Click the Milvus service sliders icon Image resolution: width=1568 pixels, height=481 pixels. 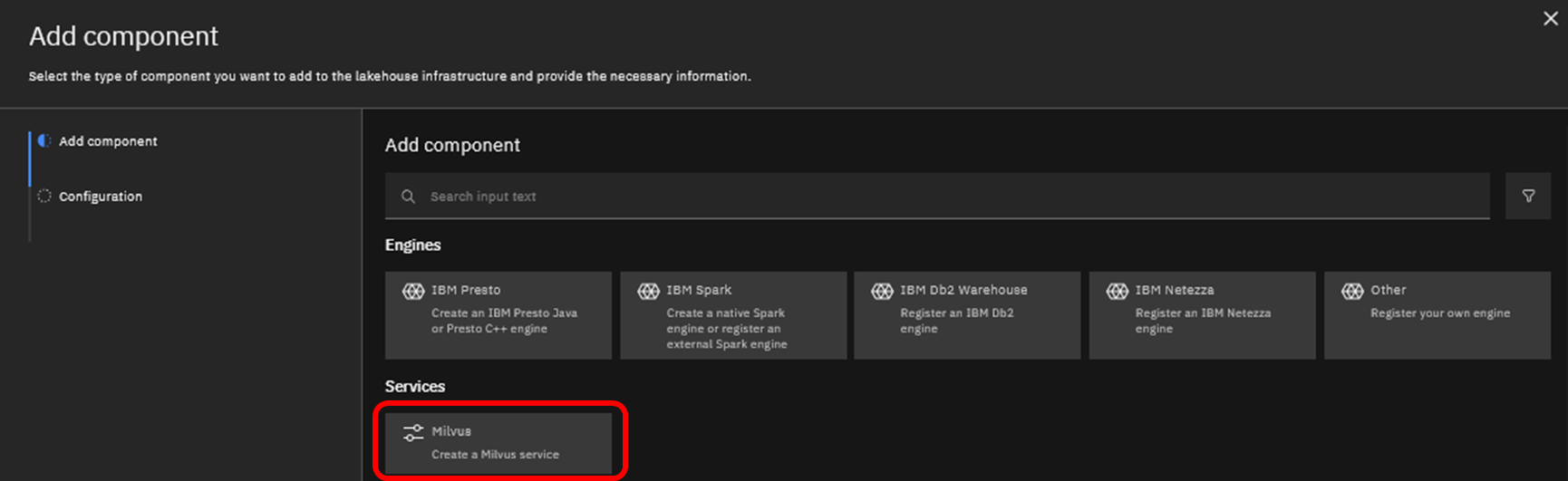click(x=413, y=432)
